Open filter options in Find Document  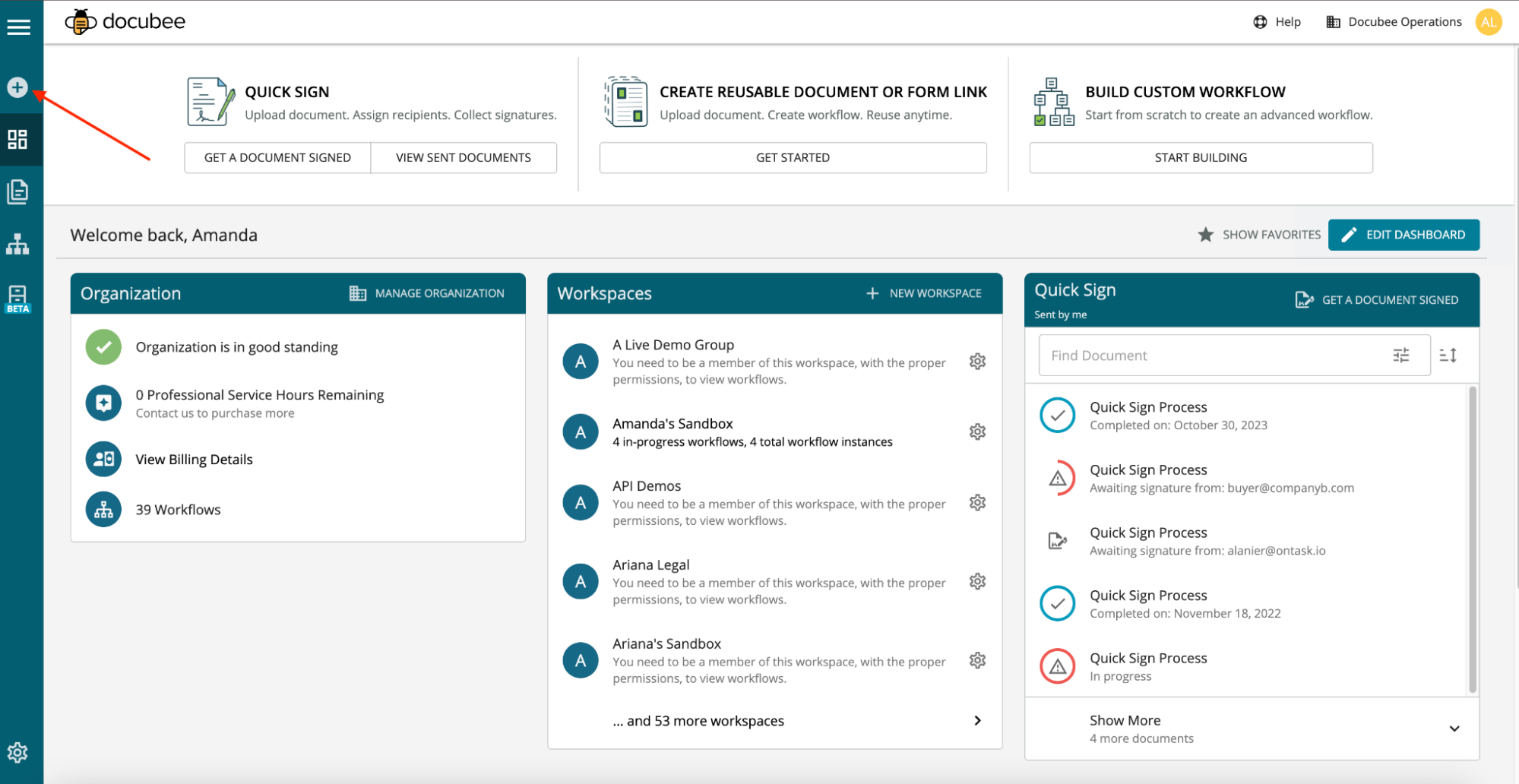click(1401, 356)
